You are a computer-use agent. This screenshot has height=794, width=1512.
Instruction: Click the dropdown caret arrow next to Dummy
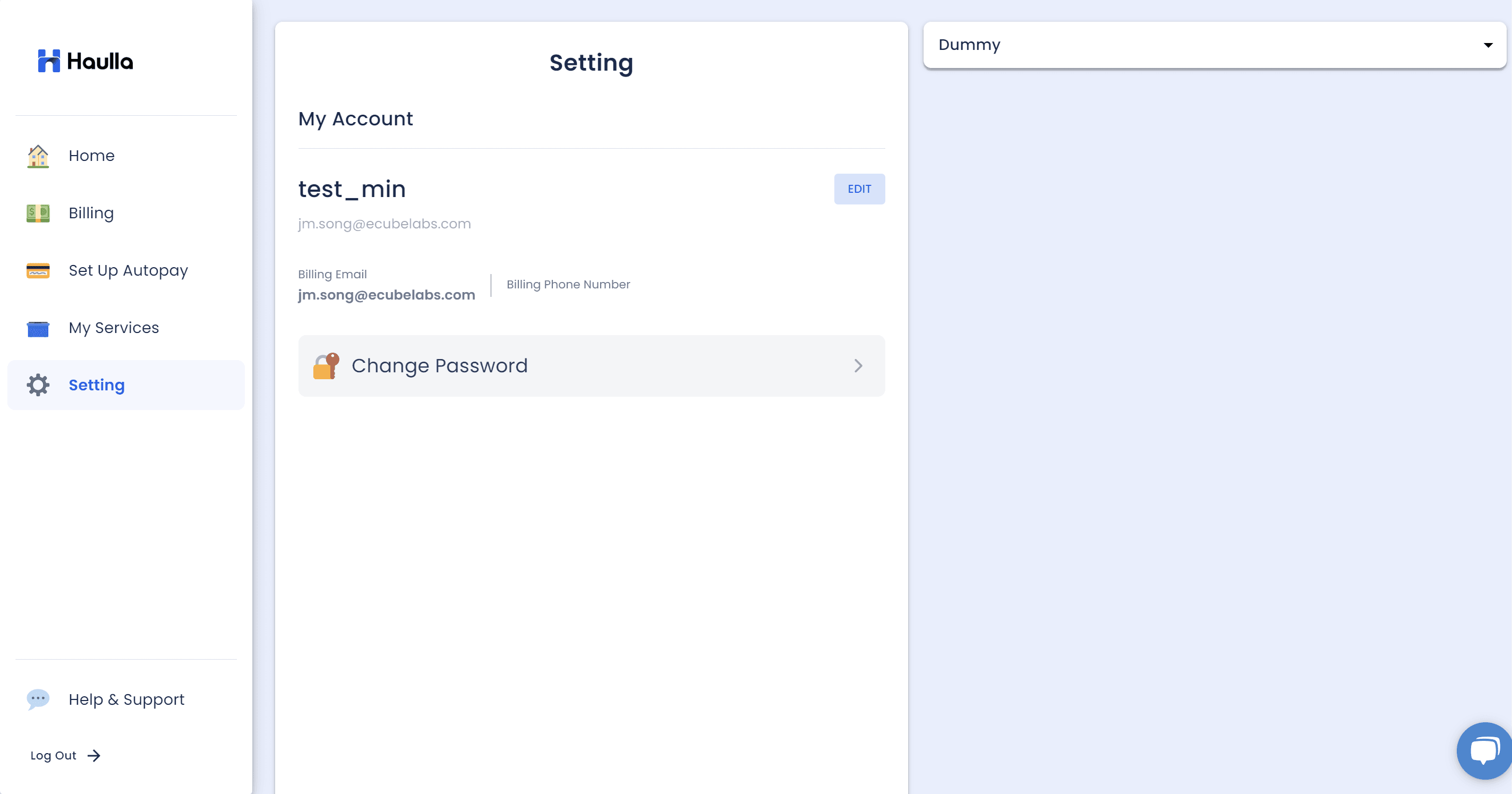(1488, 45)
